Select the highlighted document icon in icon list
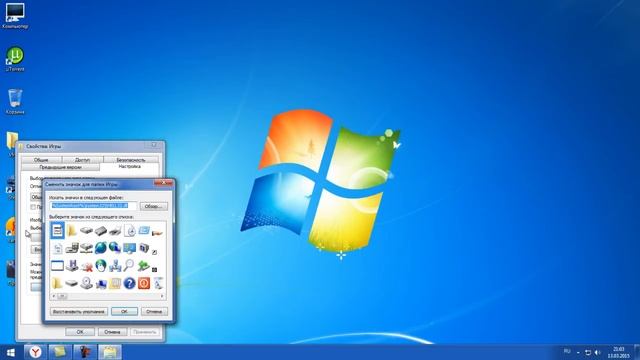This screenshot has height=360, width=640. [x=57, y=231]
